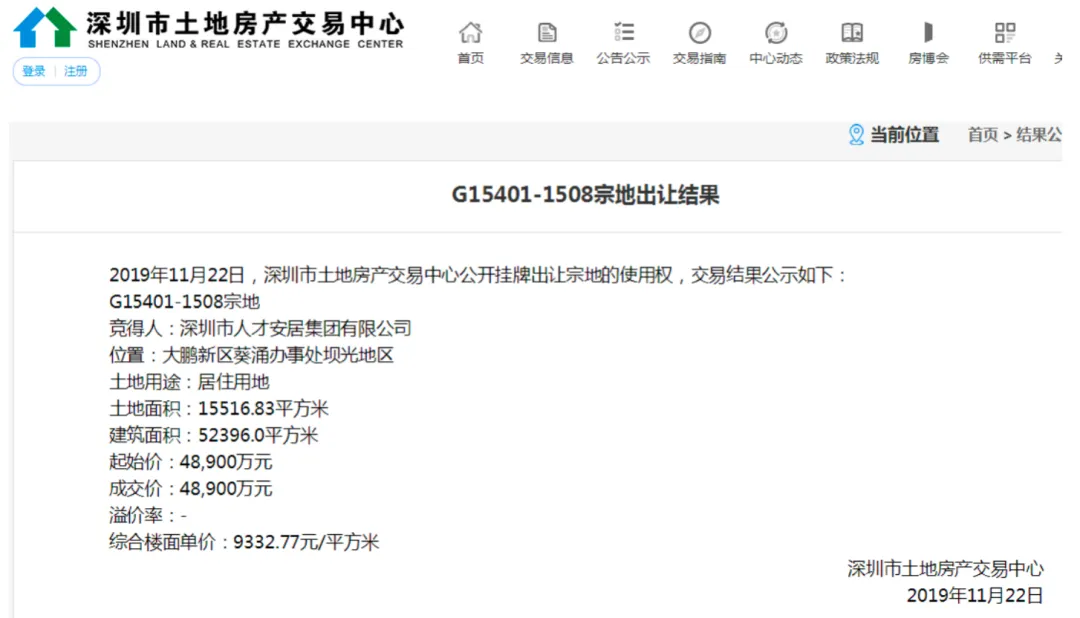Click the 建筑面积：52396.0平方米 line
Screen dimensions: 1080x618
pos(214,435)
